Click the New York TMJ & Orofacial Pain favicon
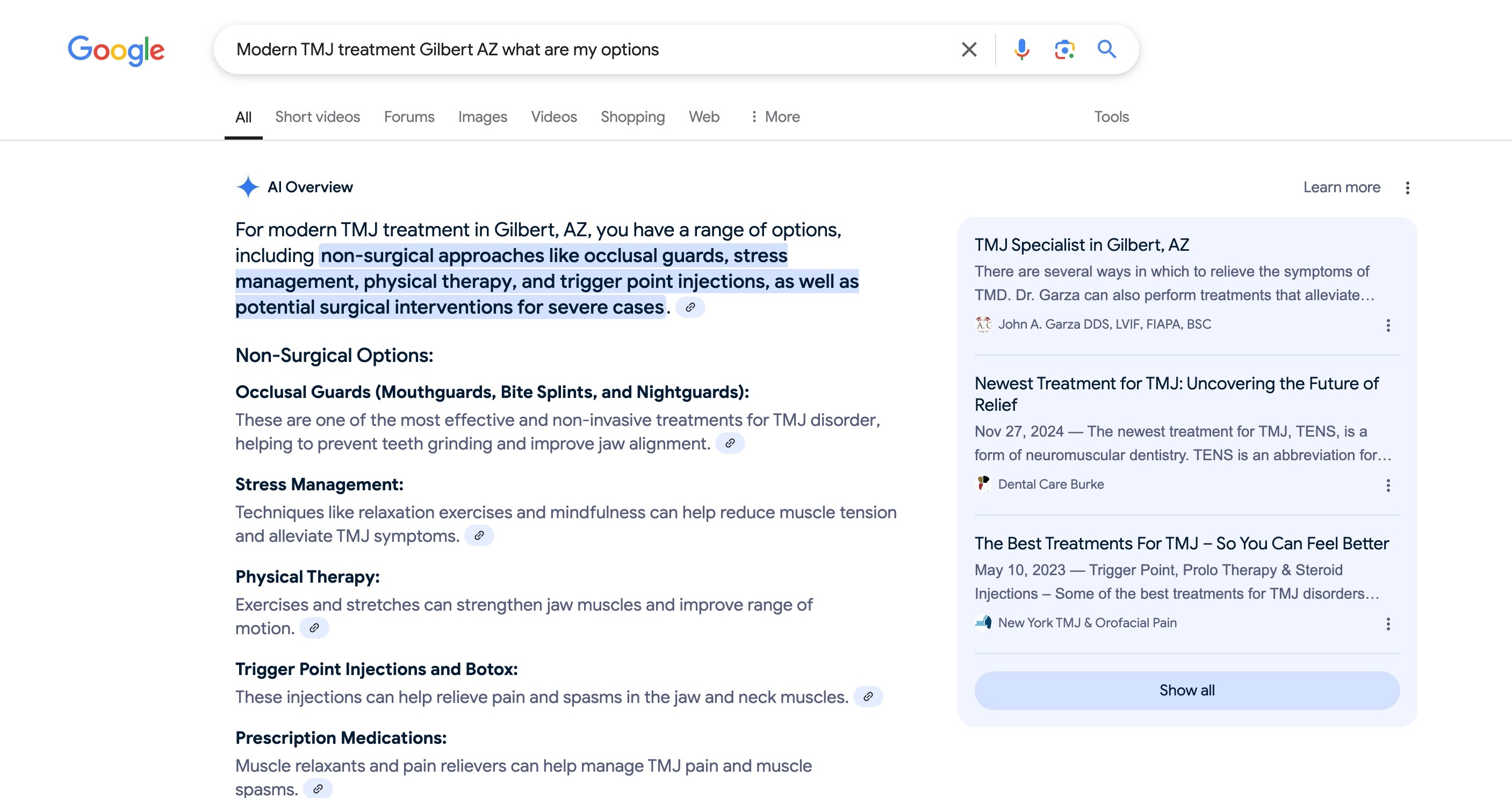 pyautogui.click(x=983, y=622)
